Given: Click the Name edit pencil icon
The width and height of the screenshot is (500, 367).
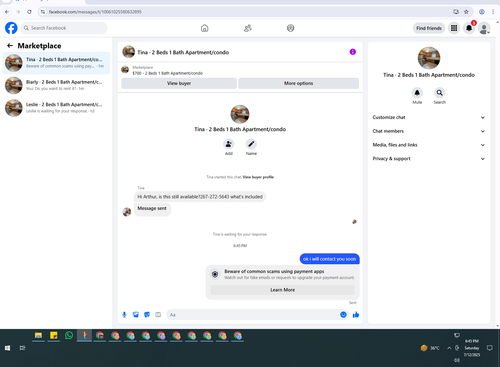Looking at the screenshot, I should click(251, 144).
